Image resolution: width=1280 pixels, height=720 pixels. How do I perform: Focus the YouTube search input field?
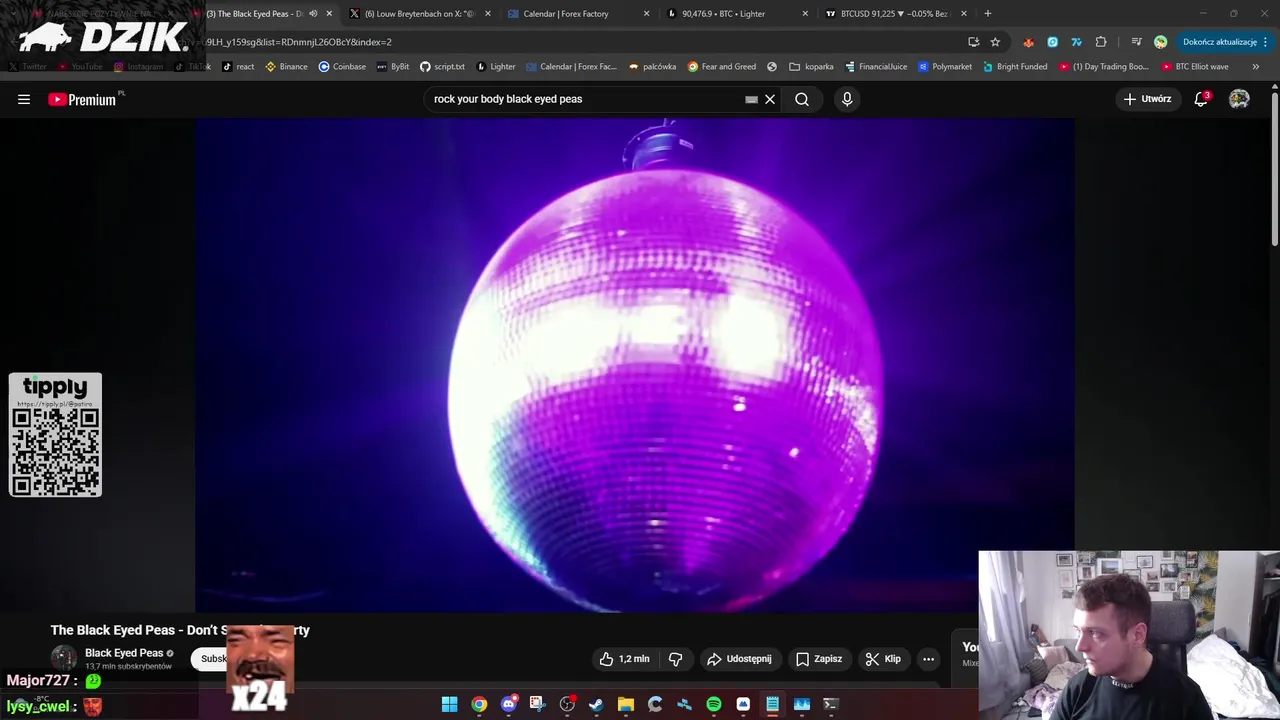(x=585, y=99)
